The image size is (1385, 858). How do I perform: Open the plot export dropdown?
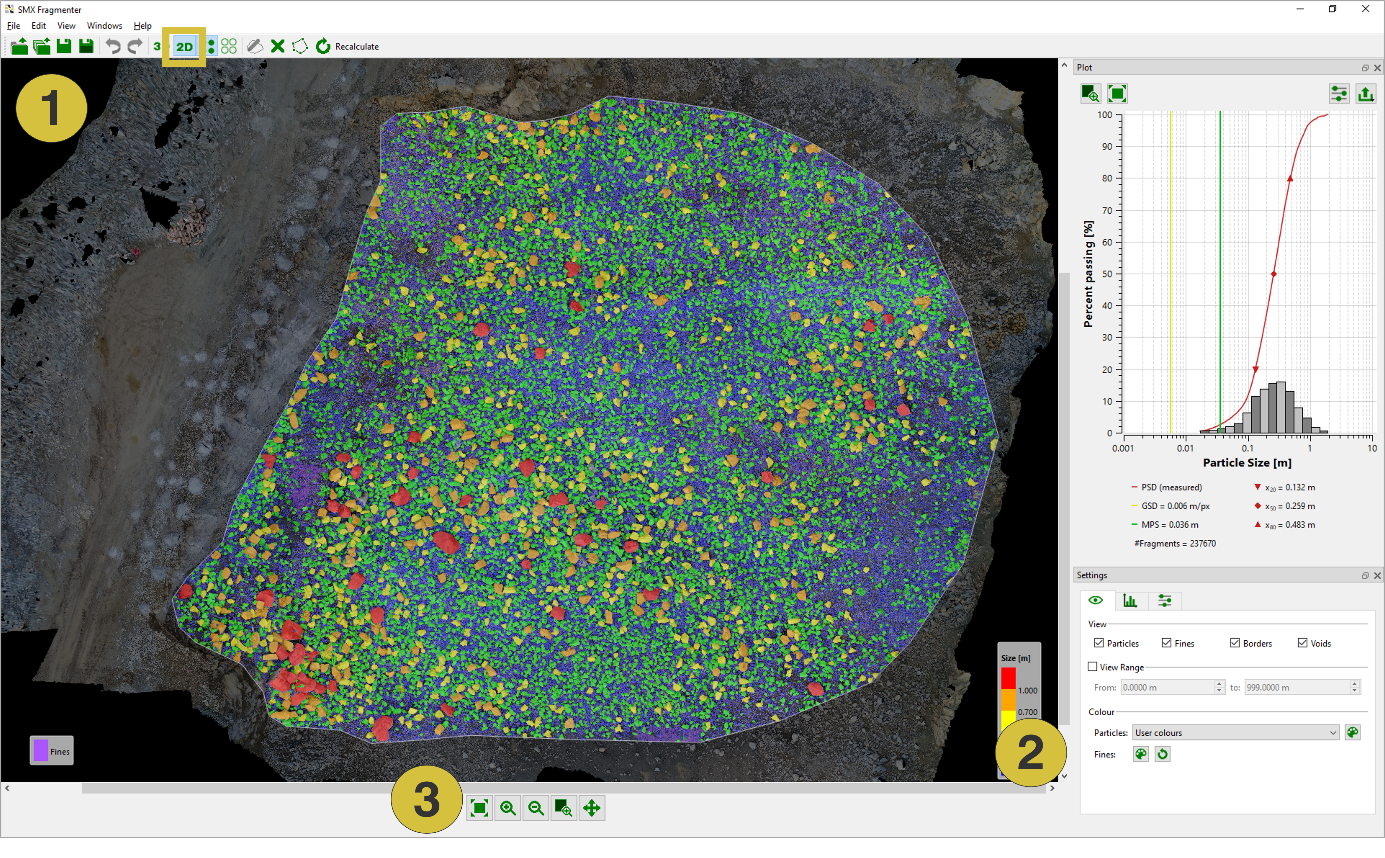[x=1366, y=94]
